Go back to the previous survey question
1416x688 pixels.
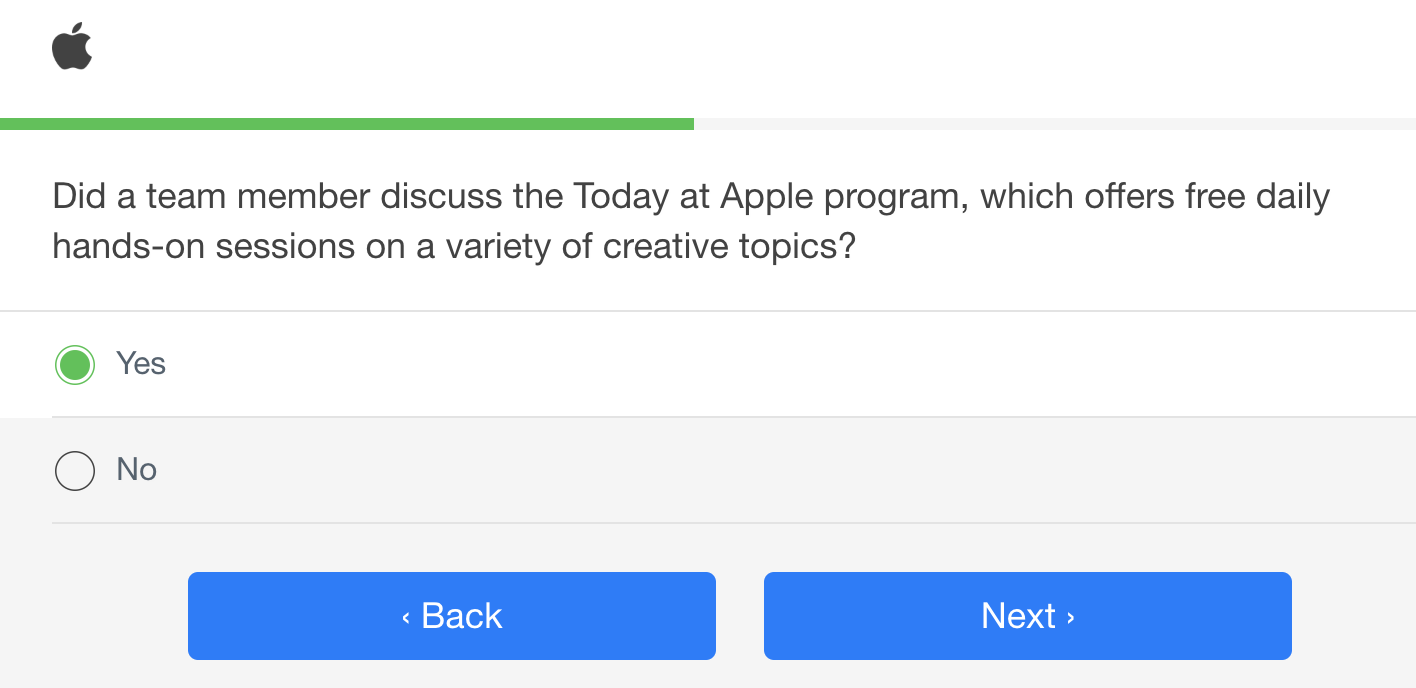coord(451,616)
